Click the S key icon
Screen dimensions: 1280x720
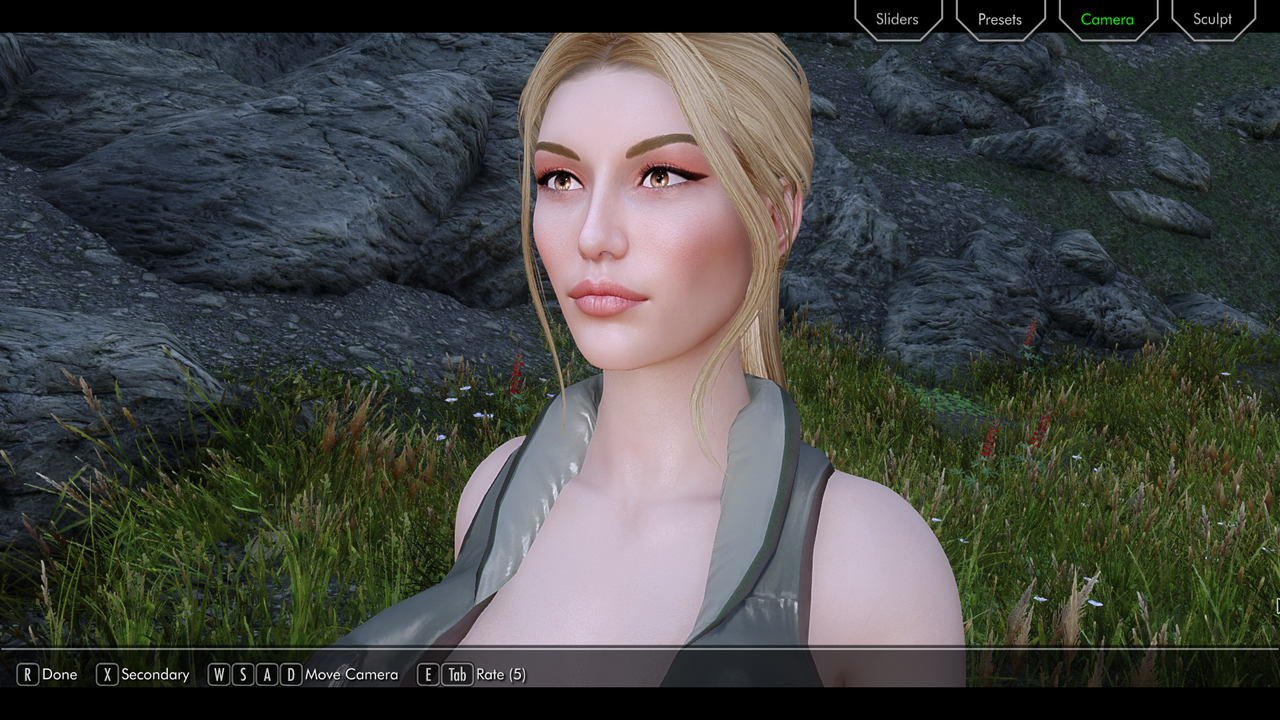pos(243,675)
